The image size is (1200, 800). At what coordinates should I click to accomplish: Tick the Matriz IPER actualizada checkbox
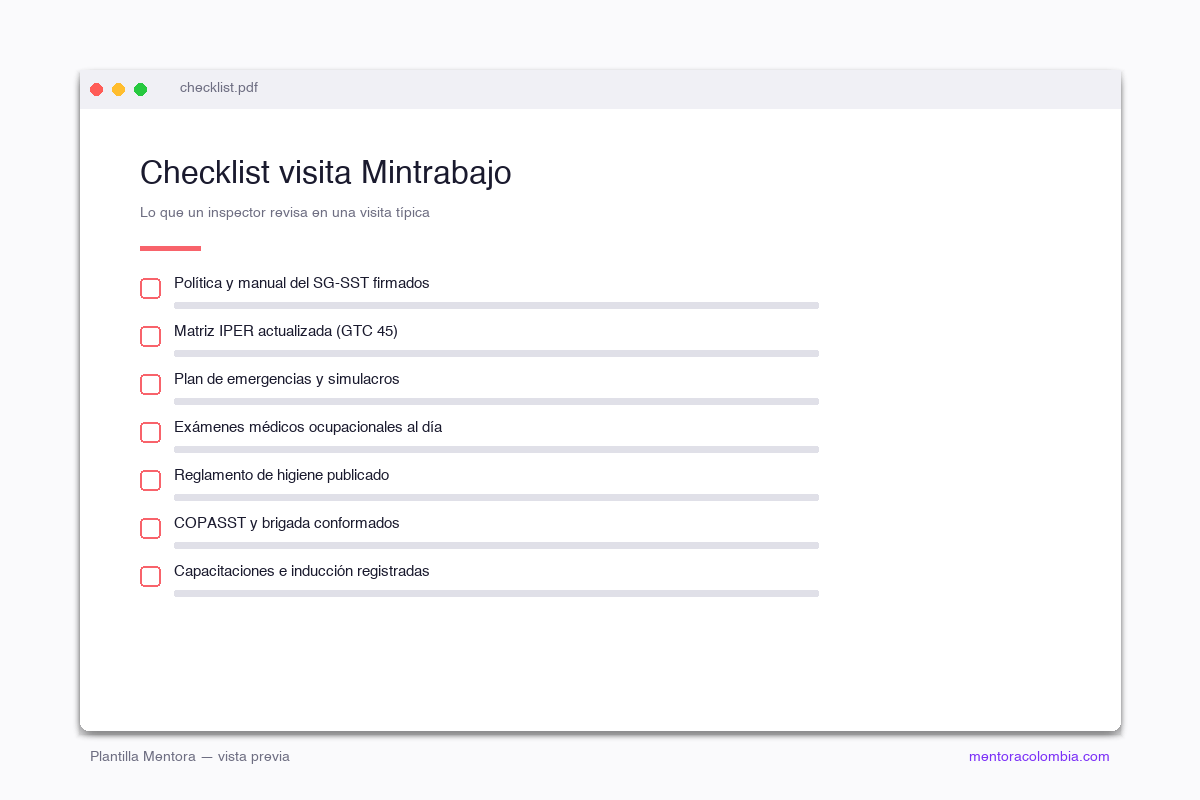tap(150, 337)
